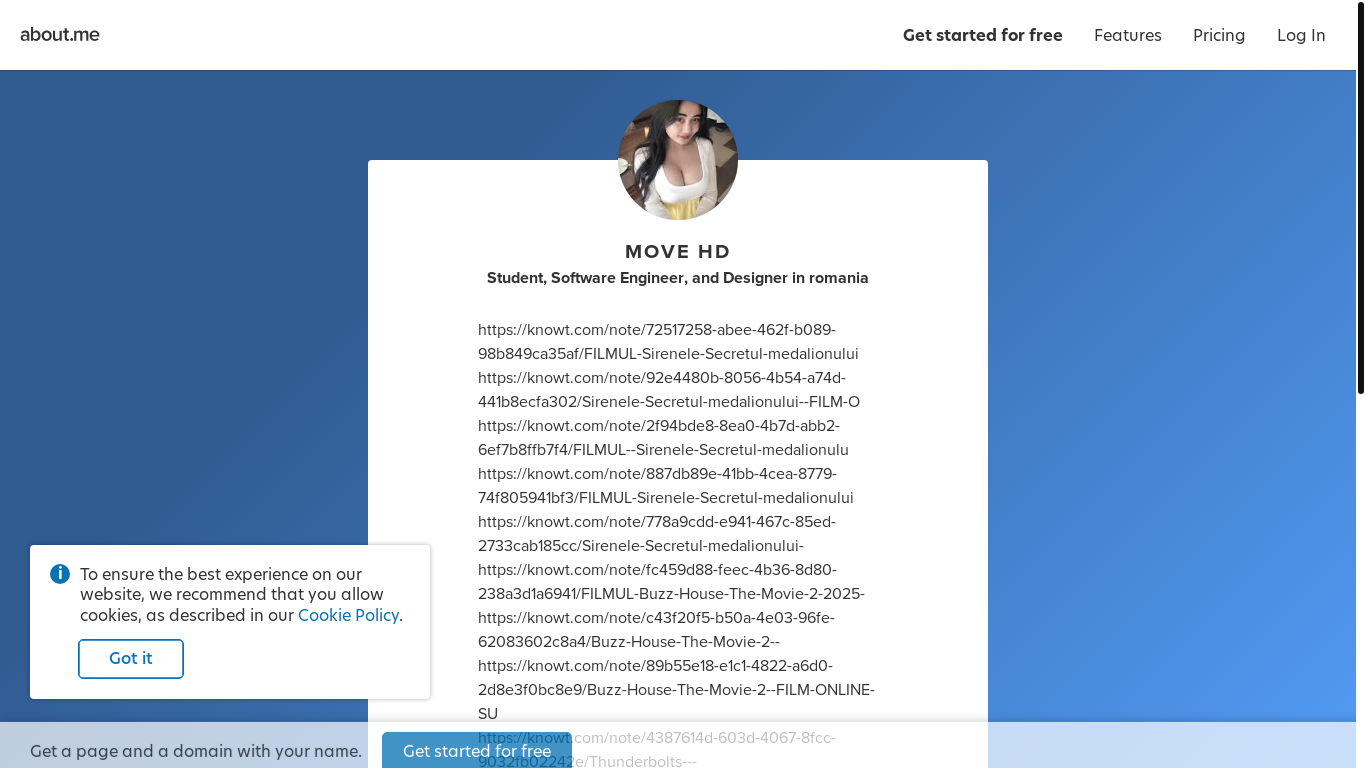Click knowt URL starting with 89b55e18-e1c1
Image resolution: width=1366 pixels, height=768 pixels.
(677, 690)
